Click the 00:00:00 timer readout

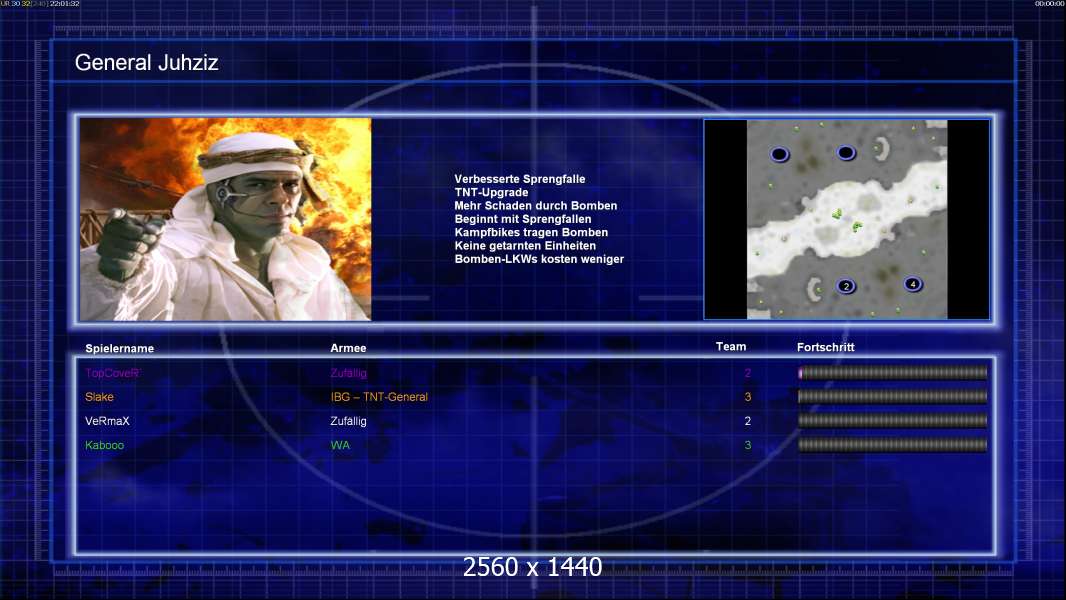[1050, 4]
